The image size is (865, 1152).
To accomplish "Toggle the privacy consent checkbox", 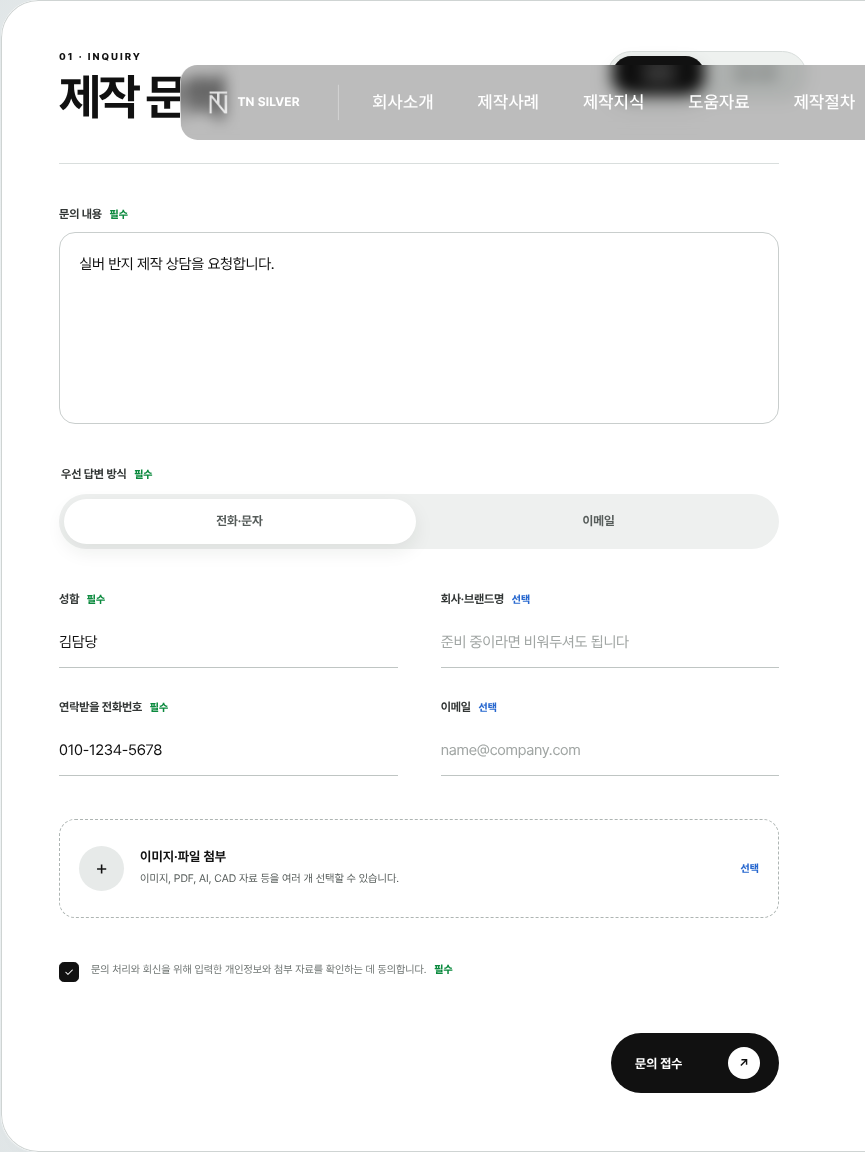I will (69, 972).
